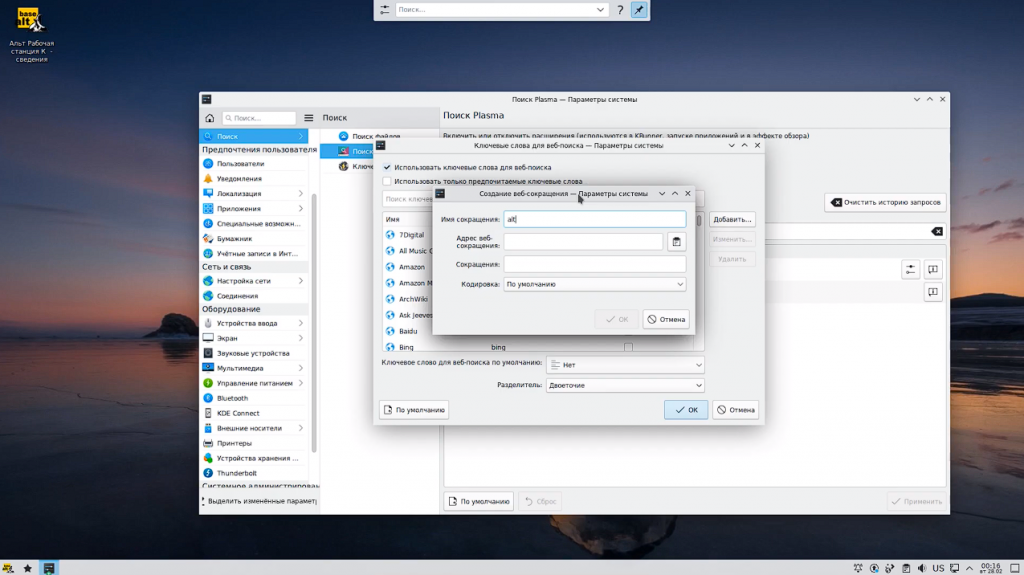Click the paste clipboard icon beside shortcut URL
Viewport: 1024px width, 575px height.
click(x=677, y=242)
